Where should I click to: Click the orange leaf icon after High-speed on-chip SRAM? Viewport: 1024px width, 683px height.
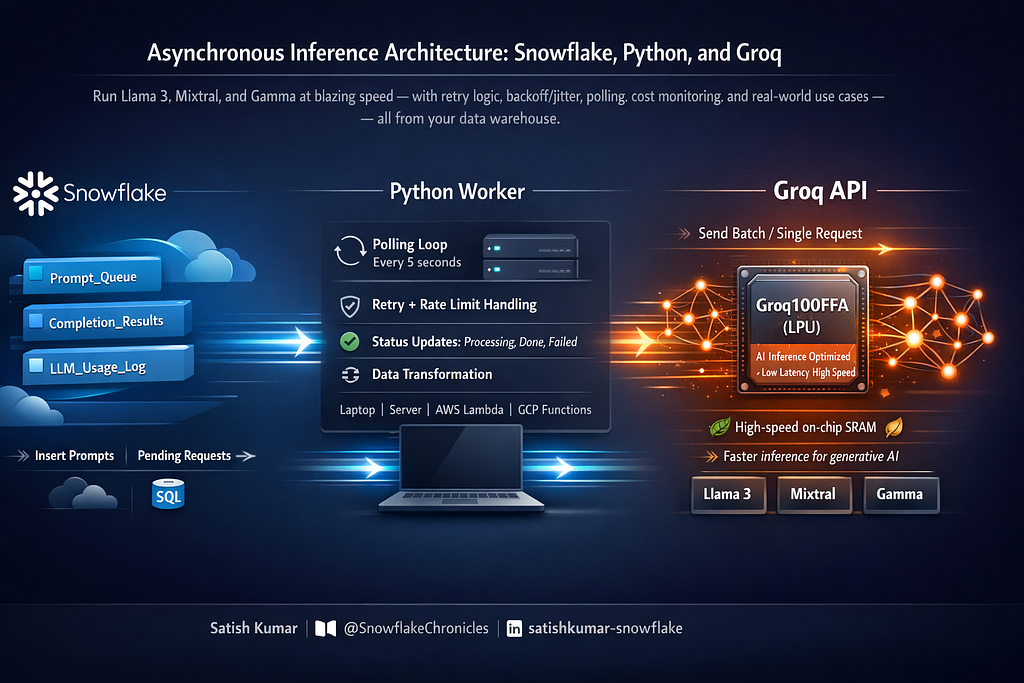(894, 427)
